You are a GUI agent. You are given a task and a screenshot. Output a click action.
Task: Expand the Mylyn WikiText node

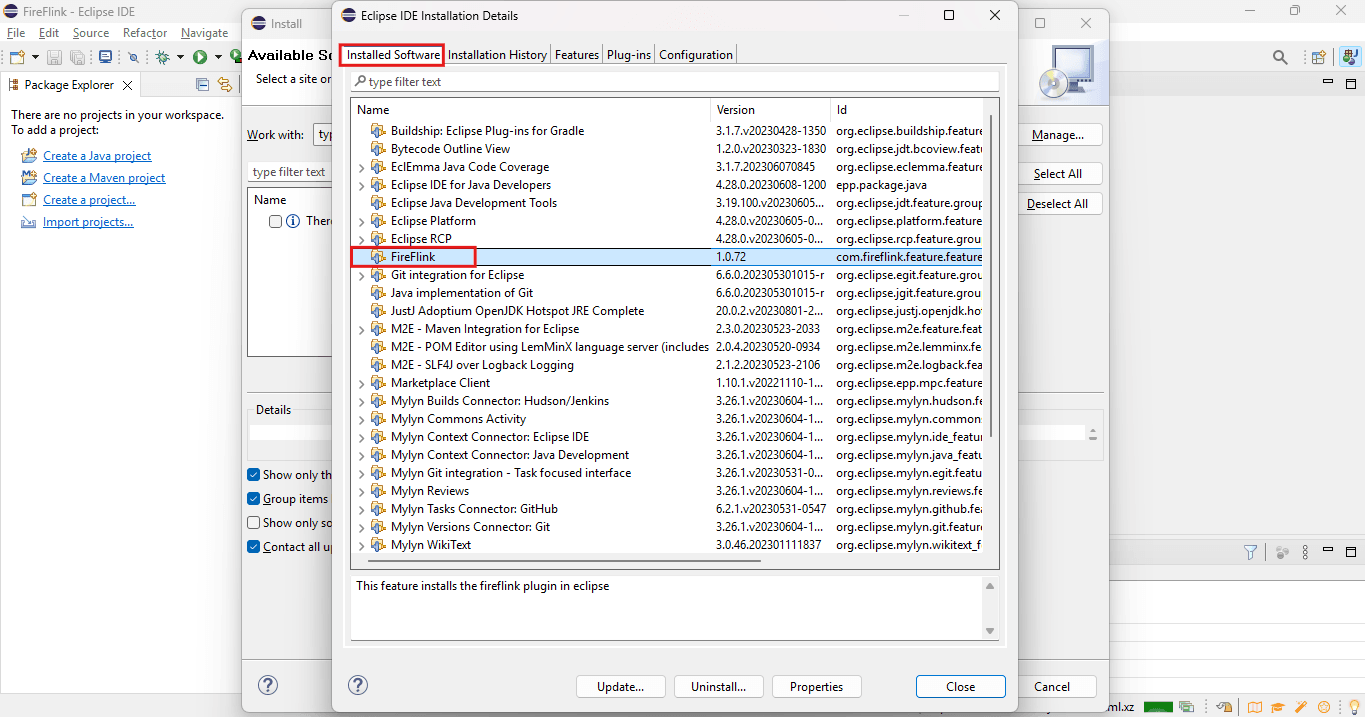click(x=362, y=545)
